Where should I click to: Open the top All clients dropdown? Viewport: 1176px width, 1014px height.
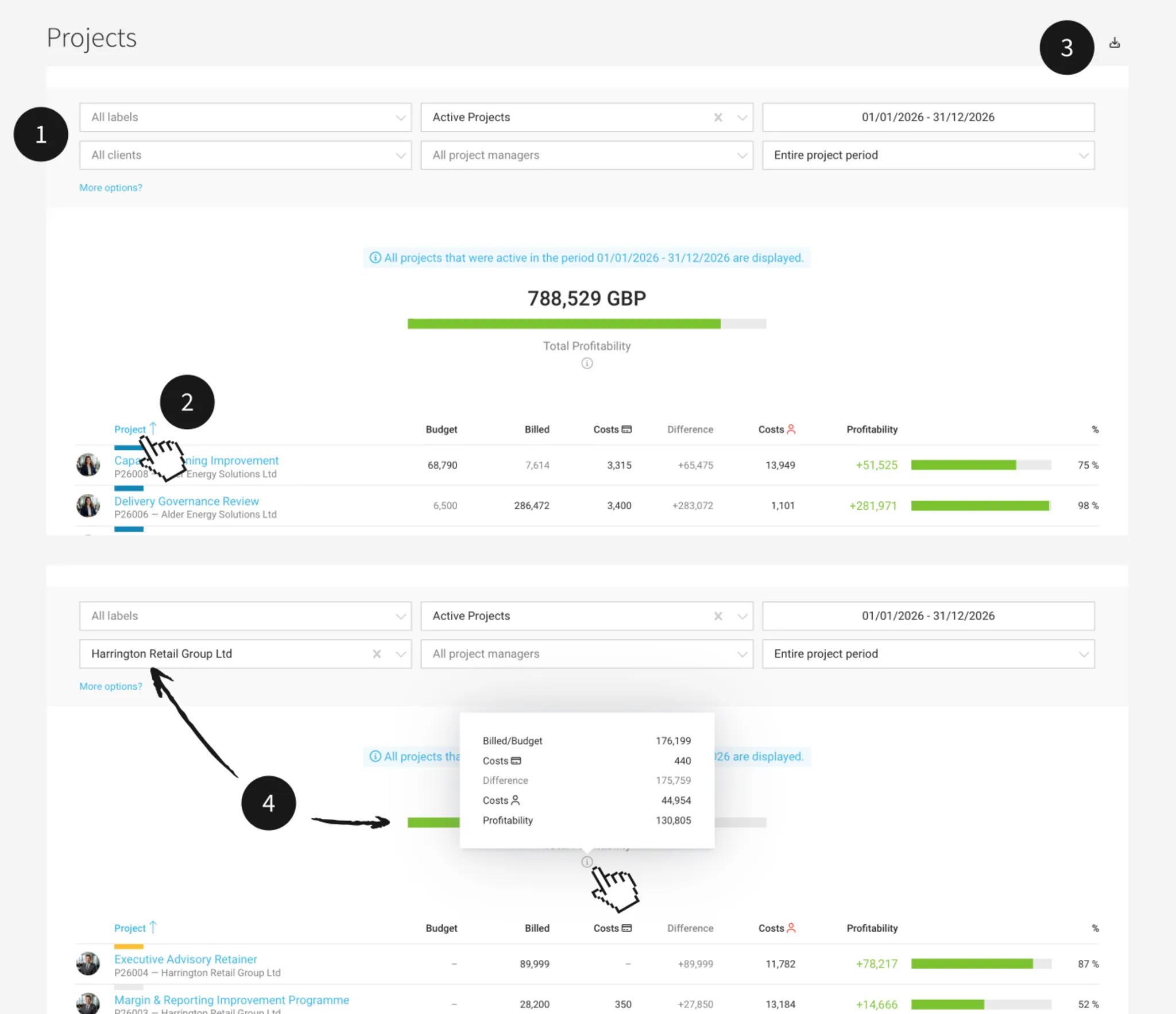click(245, 155)
